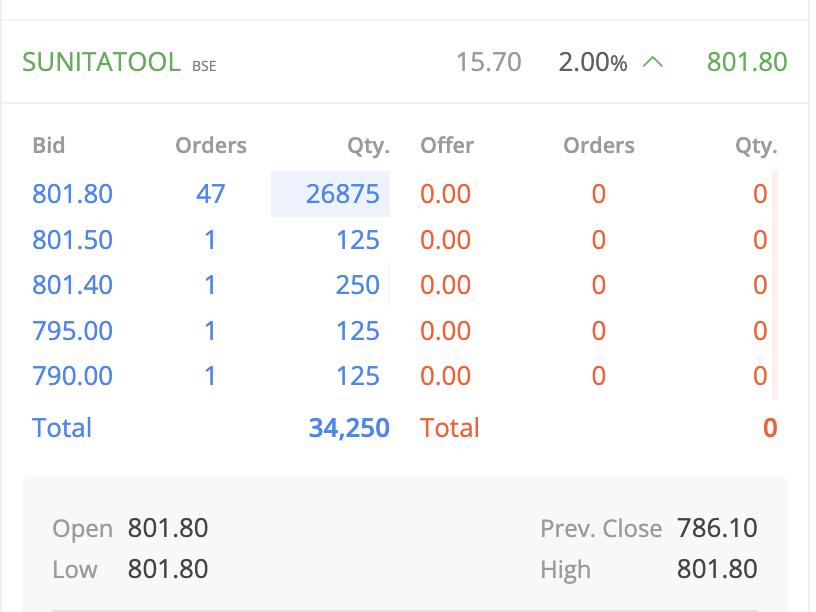Screen dimensions: 816x612
Task: Pick the 795.00 bid price
Action: tap(72, 331)
